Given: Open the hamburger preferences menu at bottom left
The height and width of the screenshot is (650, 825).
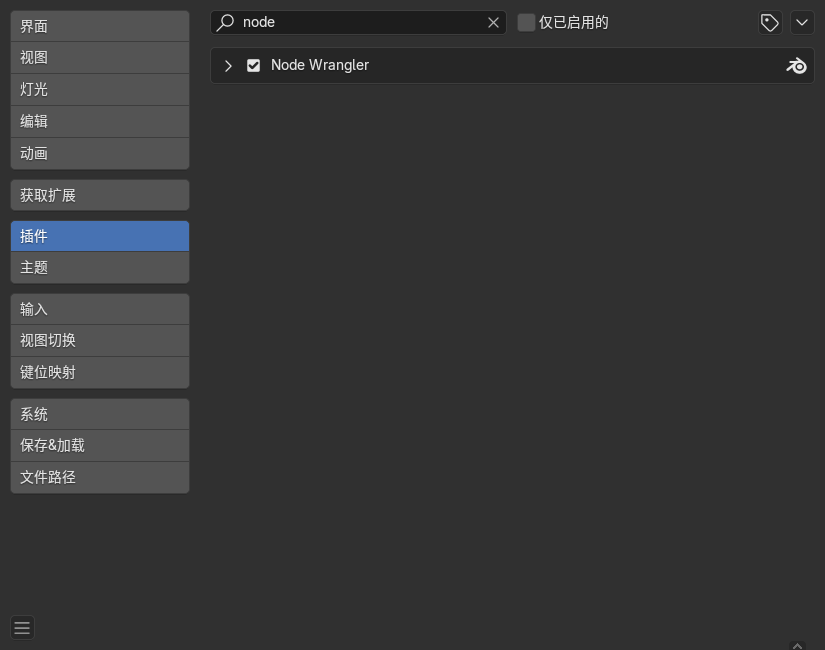Looking at the screenshot, I should pyautogui.click(x=22, y=628).
